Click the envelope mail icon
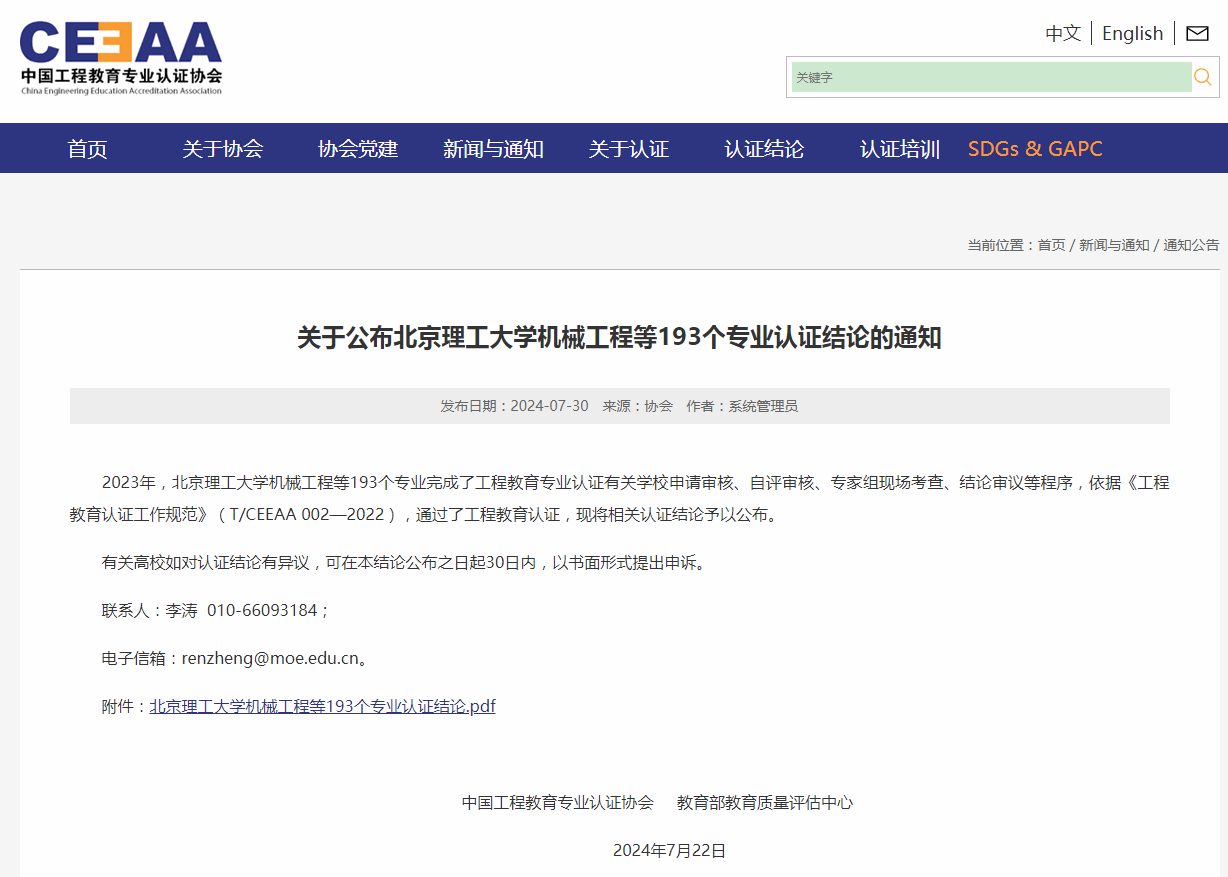Viewport: 1228px width, 877px height. click(x=1197, y=34)
